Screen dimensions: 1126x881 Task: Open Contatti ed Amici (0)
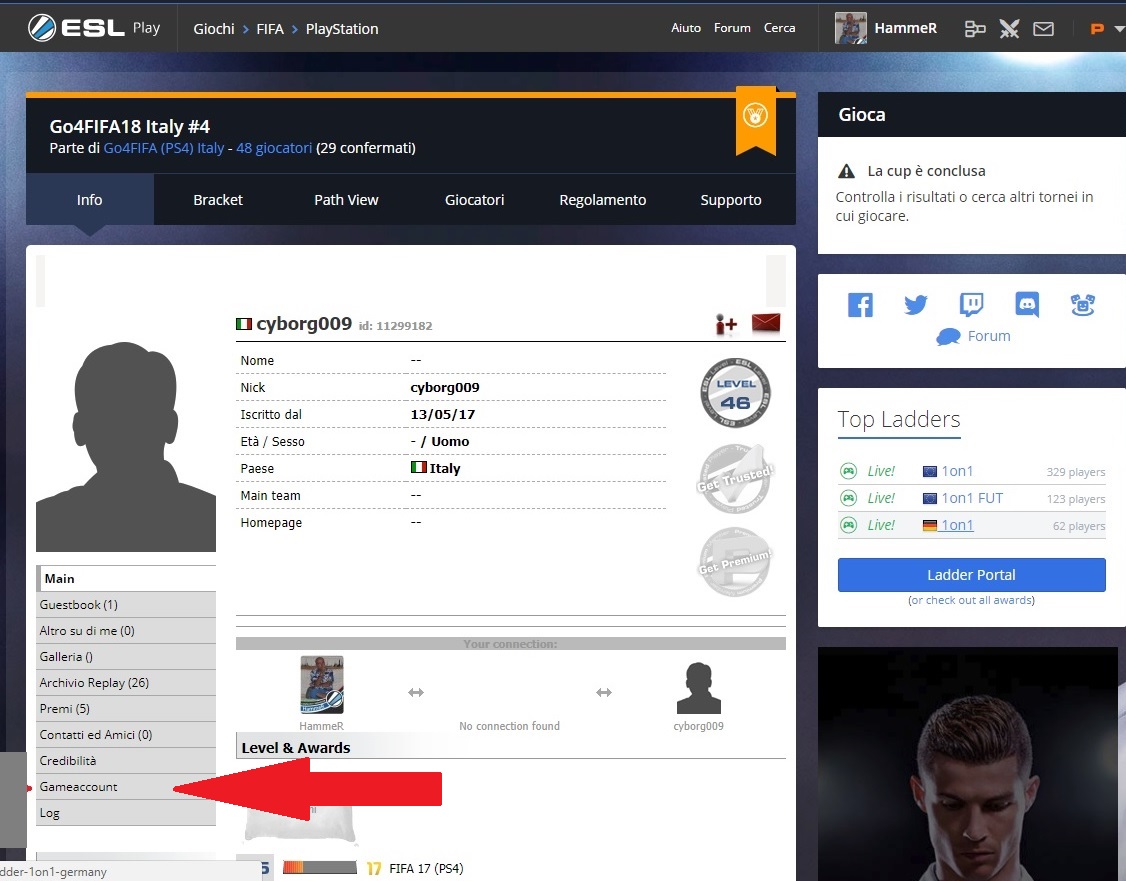click(x=126, y=735)
